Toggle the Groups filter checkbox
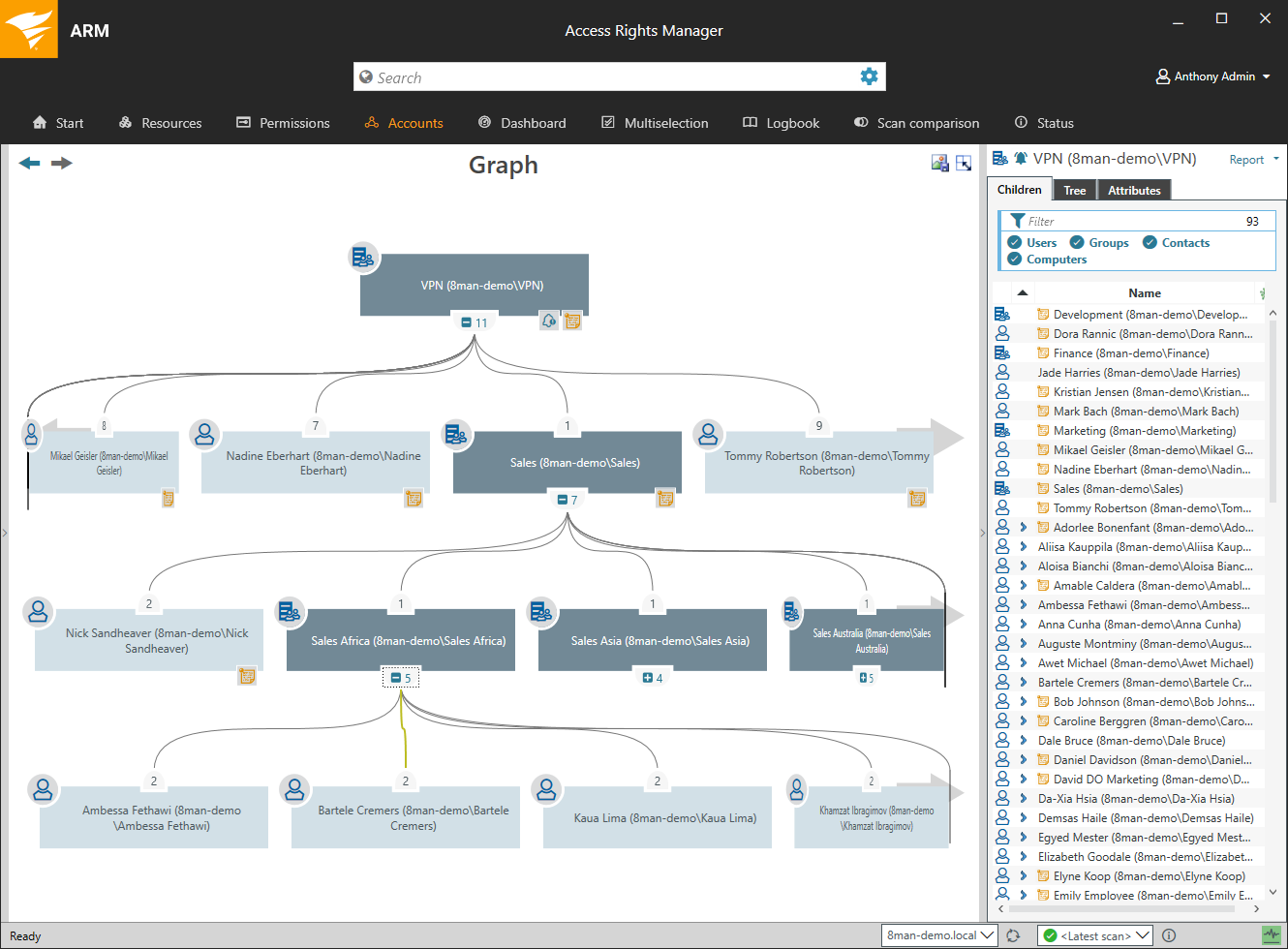Screen dimensions: 1288x949 click(x=1077, y=242)
